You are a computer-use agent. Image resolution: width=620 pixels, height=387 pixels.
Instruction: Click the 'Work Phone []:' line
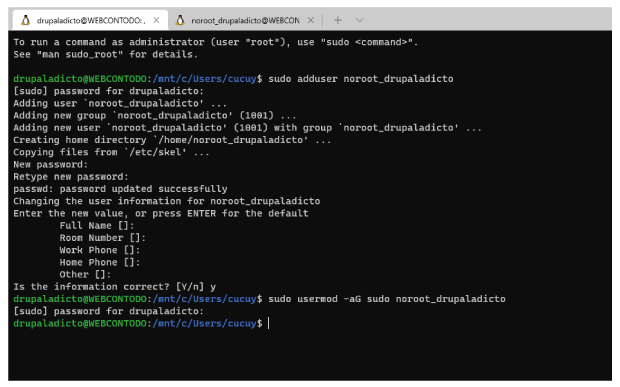[100, 250]
